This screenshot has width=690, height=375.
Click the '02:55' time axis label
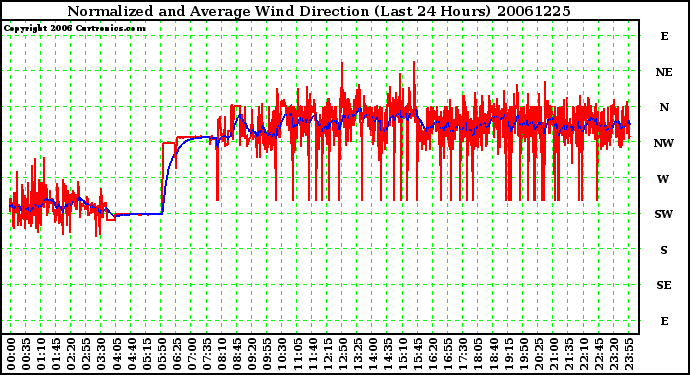click(x=86, y=354)
